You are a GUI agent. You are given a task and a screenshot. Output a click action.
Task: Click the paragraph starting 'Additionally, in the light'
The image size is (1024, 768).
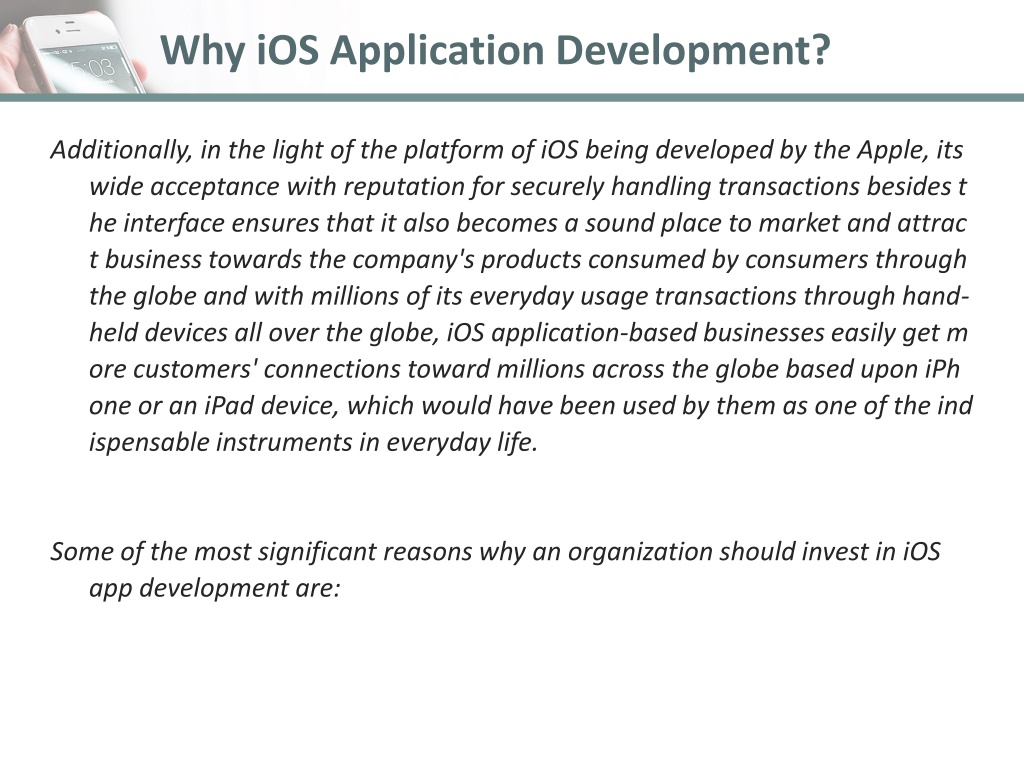[x=511, y=296]
